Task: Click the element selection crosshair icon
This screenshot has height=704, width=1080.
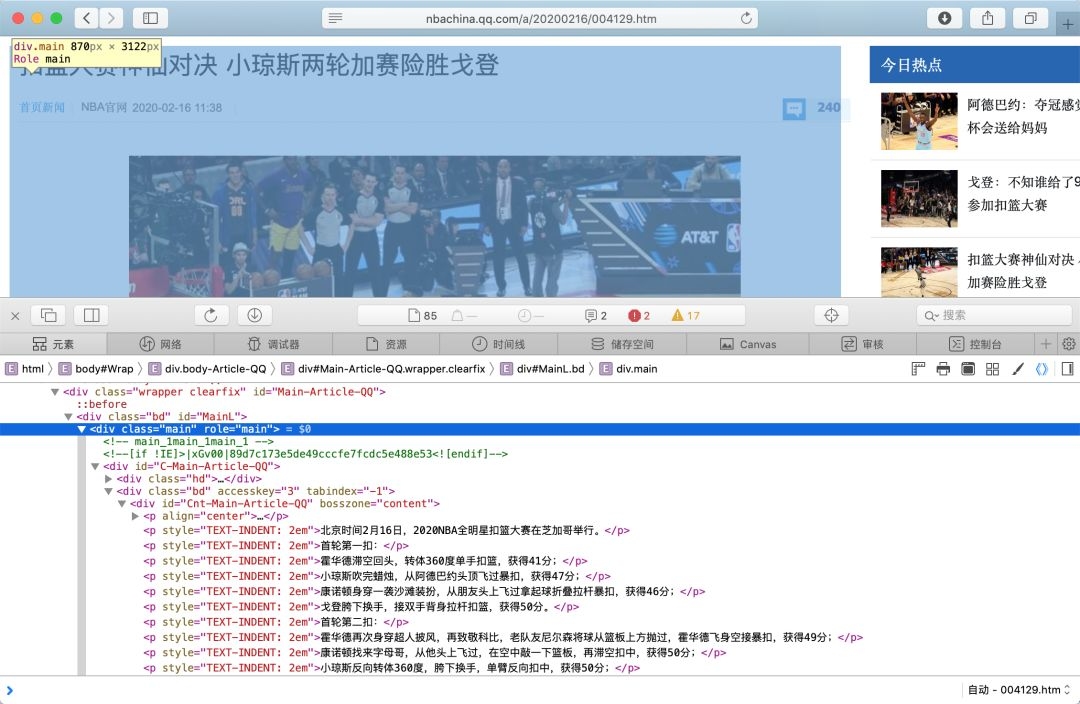Action: tap(830, 315)
